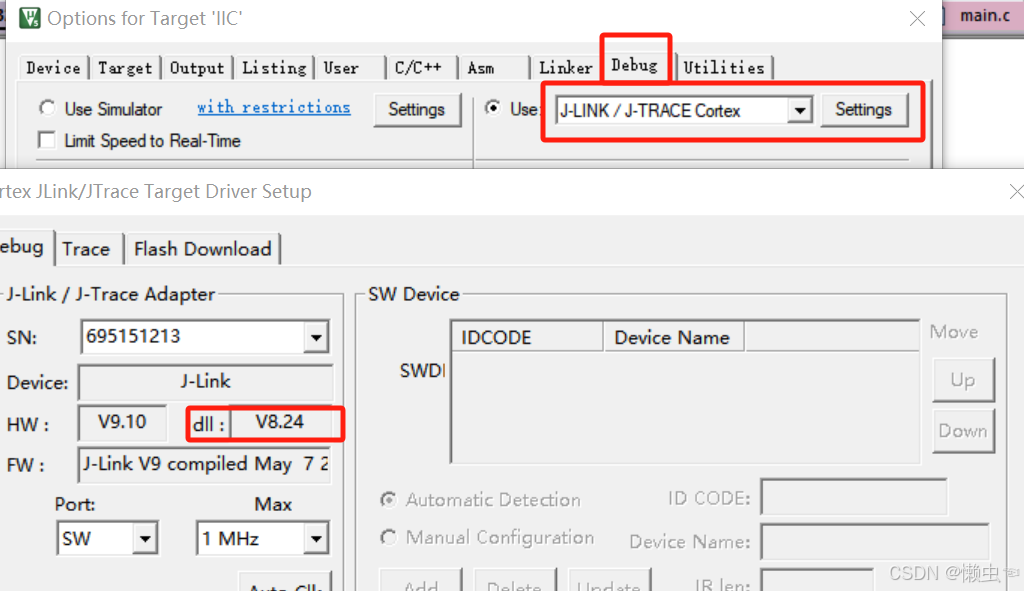Close the Options for Target 'IIC' dialog
The width and height of the screenshot is (1024, 591).
pyautogui.click(x=918, y=18)
